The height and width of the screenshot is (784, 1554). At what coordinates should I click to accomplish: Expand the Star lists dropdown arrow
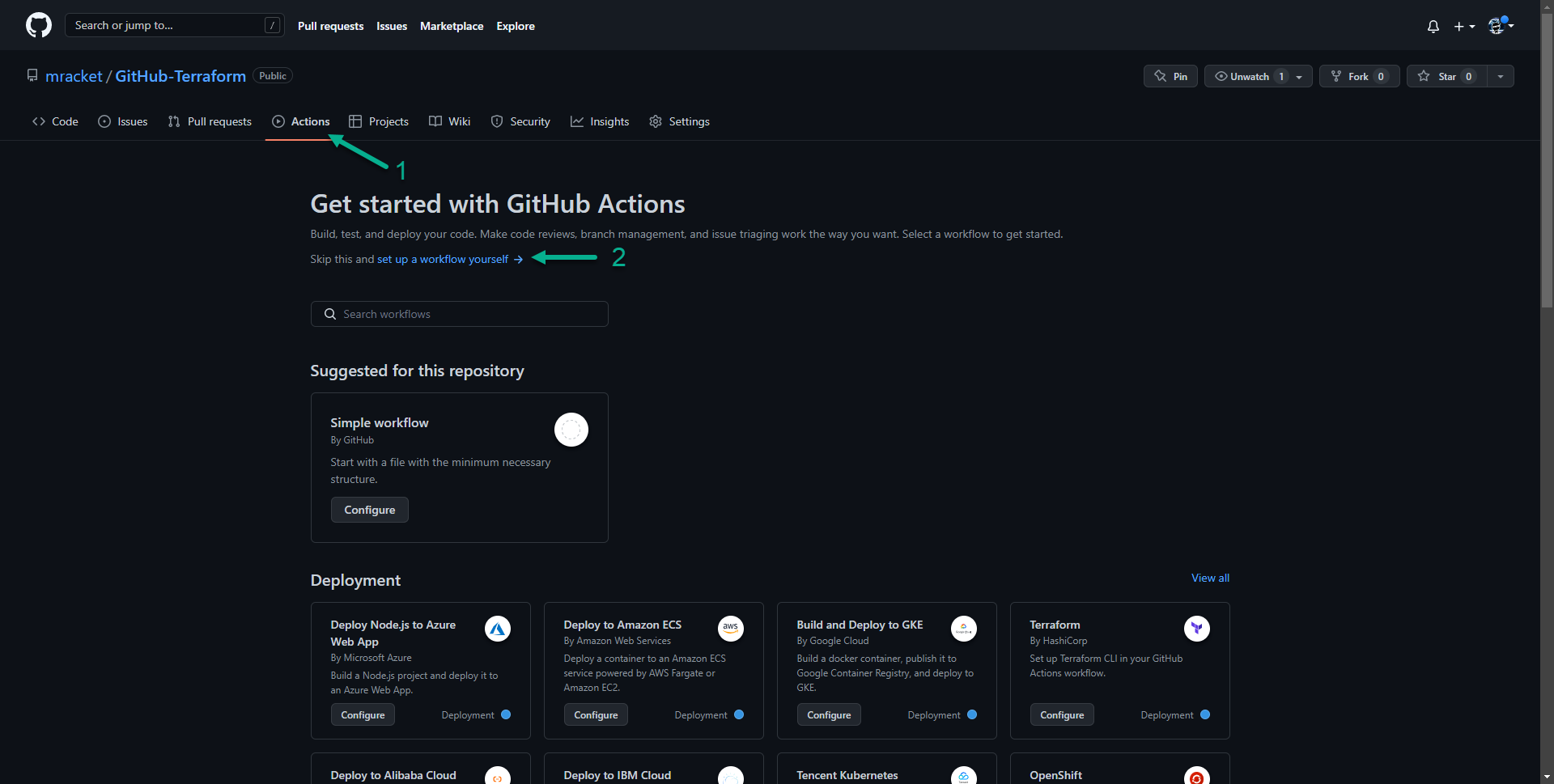(x=1501, y=76)
